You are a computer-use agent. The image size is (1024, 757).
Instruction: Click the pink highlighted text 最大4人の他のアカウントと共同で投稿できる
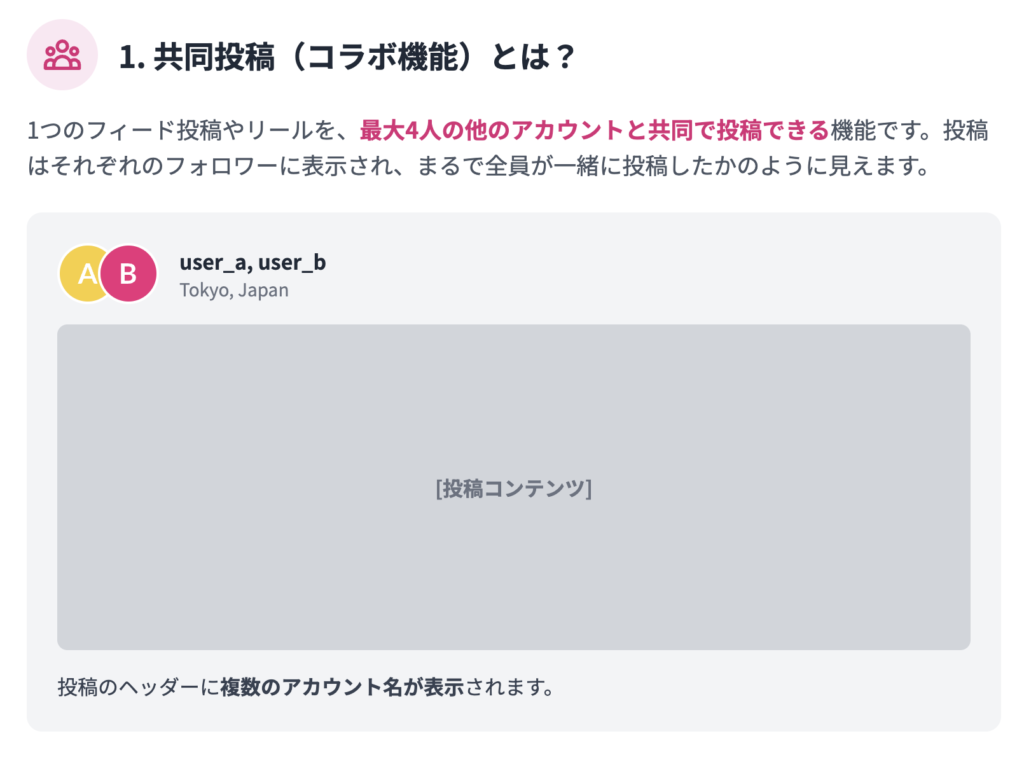(594, 131)
